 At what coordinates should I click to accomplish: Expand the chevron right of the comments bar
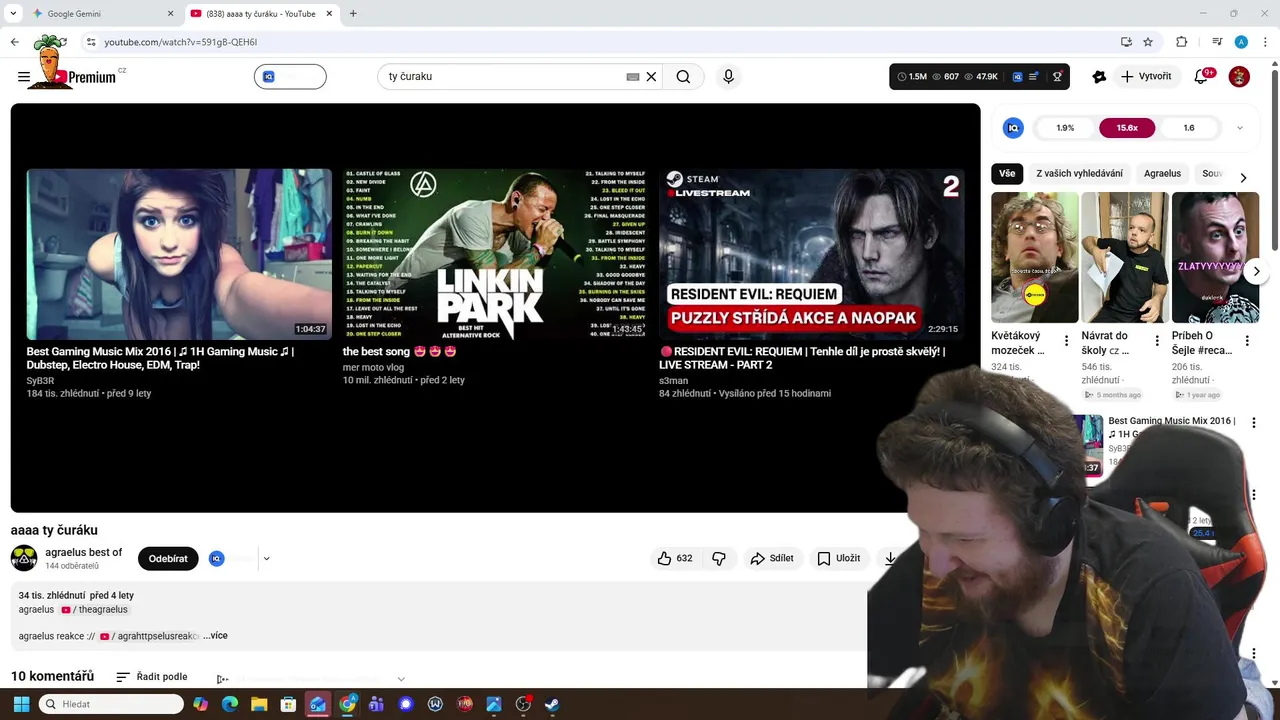coord(401,679)
